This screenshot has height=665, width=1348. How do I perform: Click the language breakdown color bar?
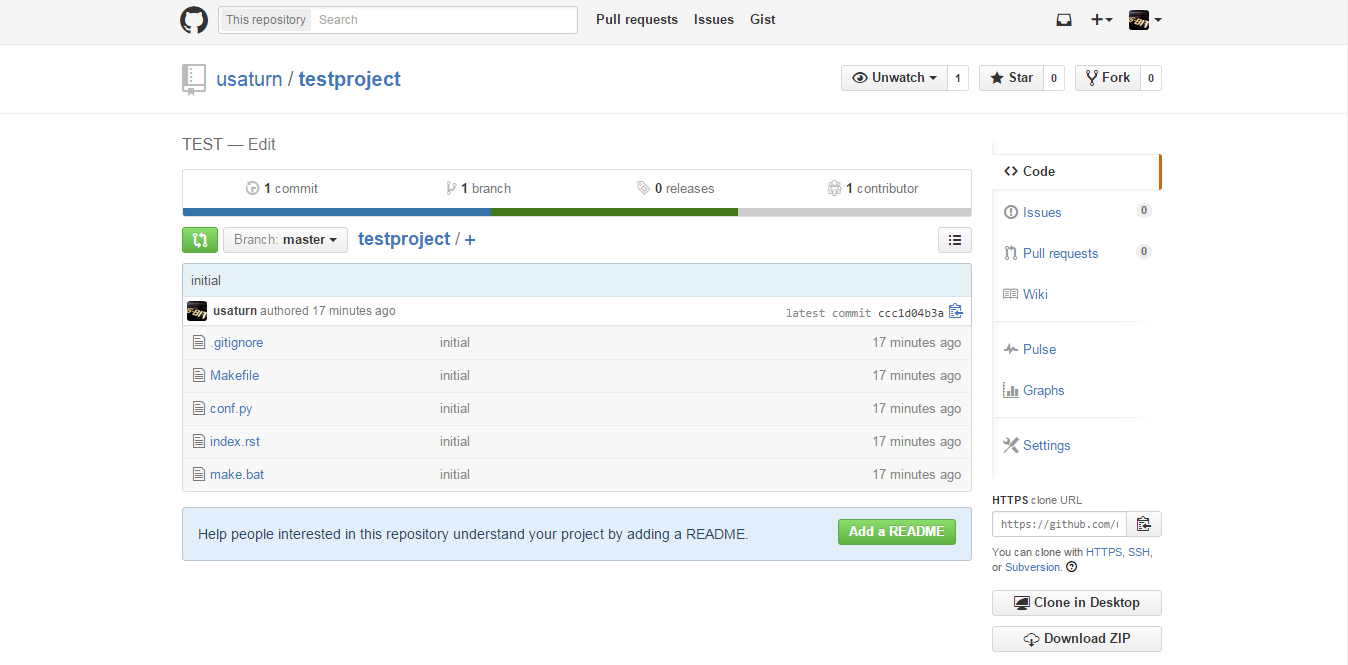click(x=577, y=212)
